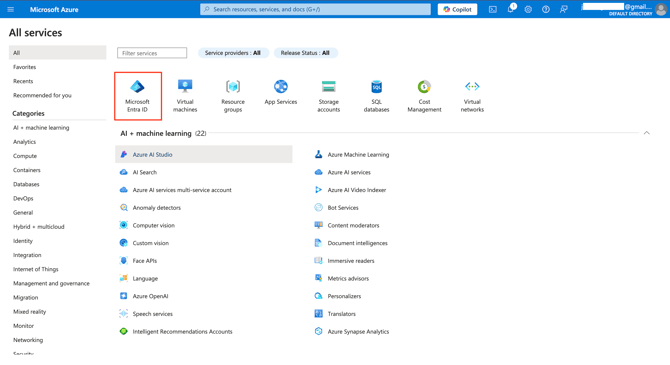Select the DevOps category
Viewport: 670px width, 365px height.
point(23,198)
